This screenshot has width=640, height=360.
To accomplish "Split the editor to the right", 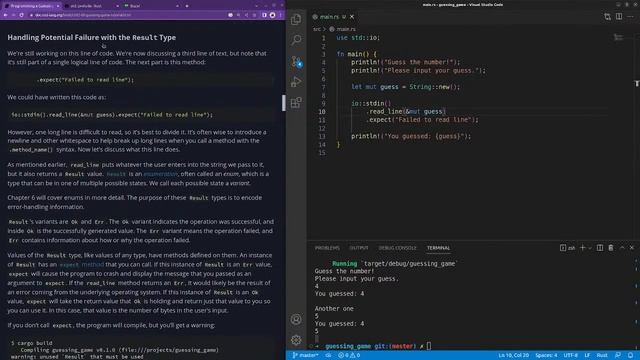I will pos(619,16).
